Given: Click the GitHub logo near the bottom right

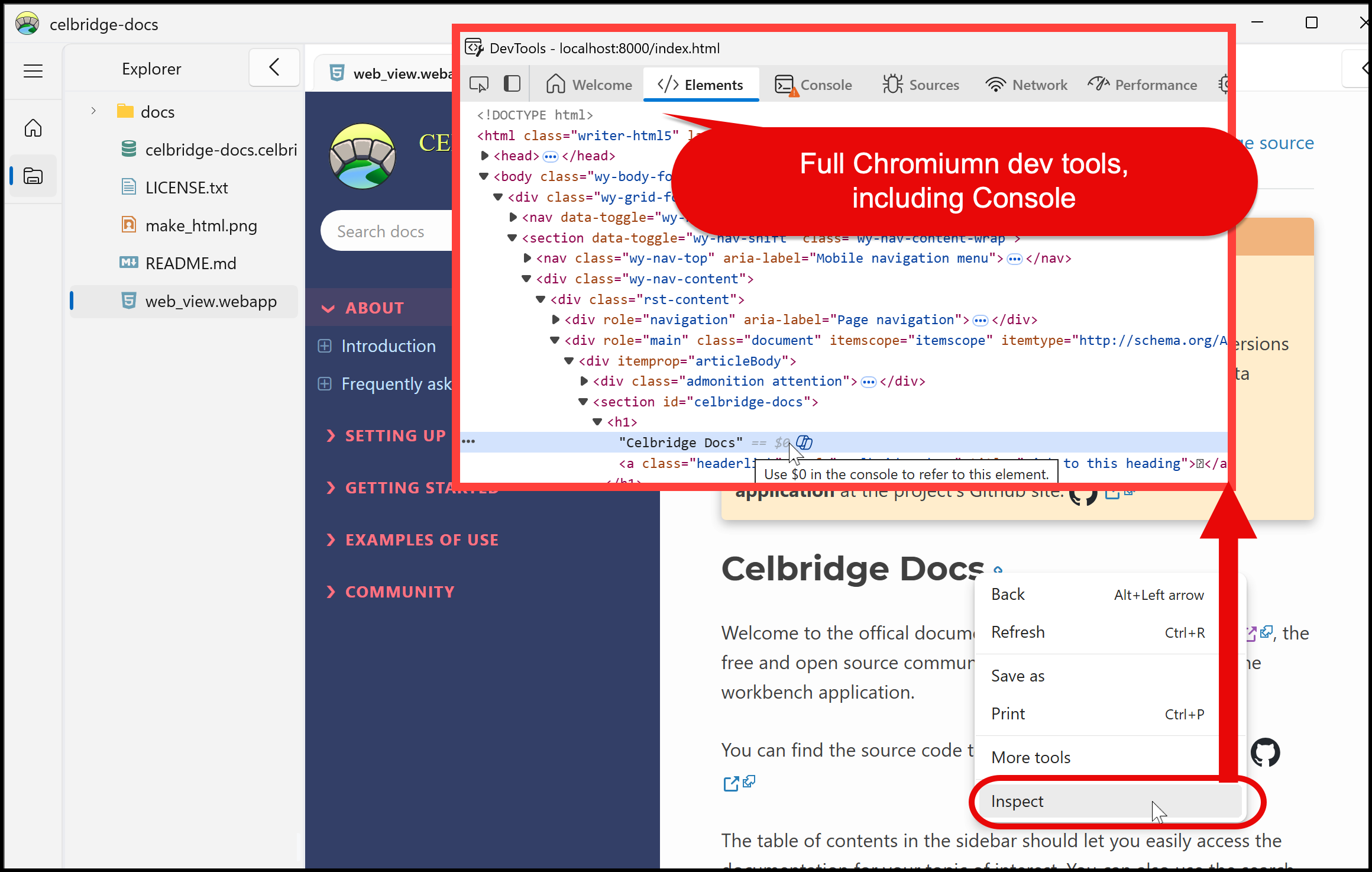Looking at the screenshot, I should pos(1265,752).
